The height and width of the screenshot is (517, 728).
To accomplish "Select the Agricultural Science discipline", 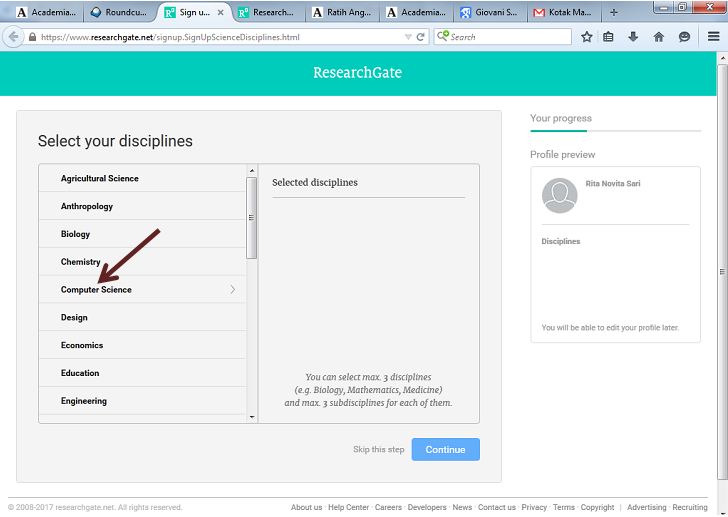I will click(x=142, y=178).
